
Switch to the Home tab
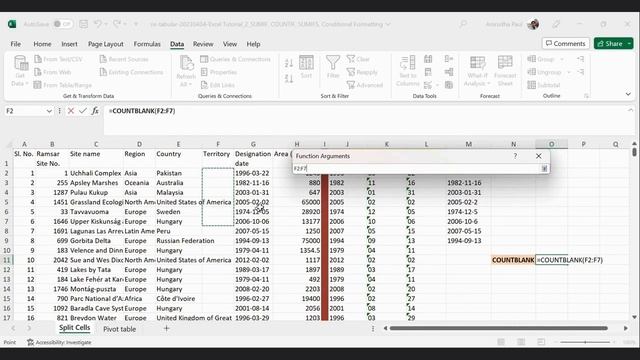tap(42, 44)
